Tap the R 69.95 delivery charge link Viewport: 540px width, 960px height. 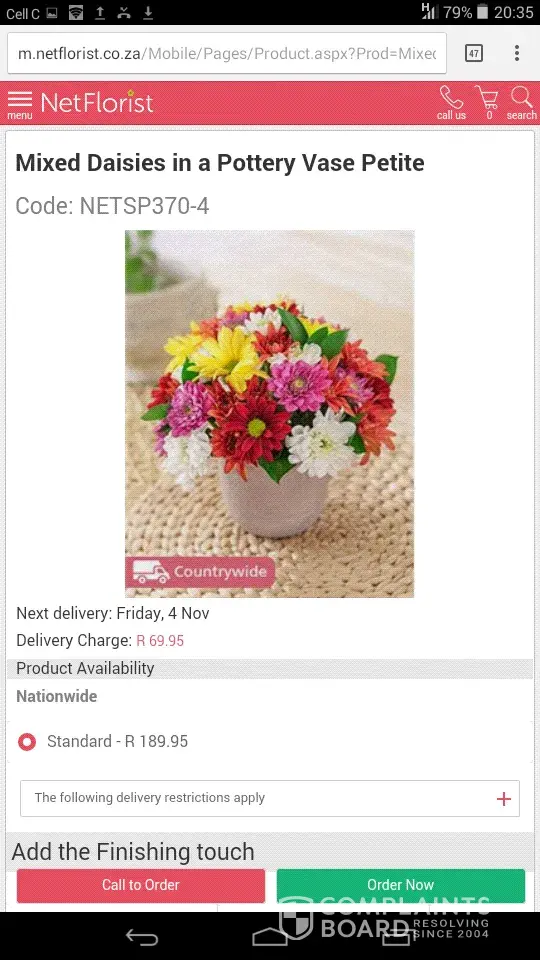click(x=160, y=641)
